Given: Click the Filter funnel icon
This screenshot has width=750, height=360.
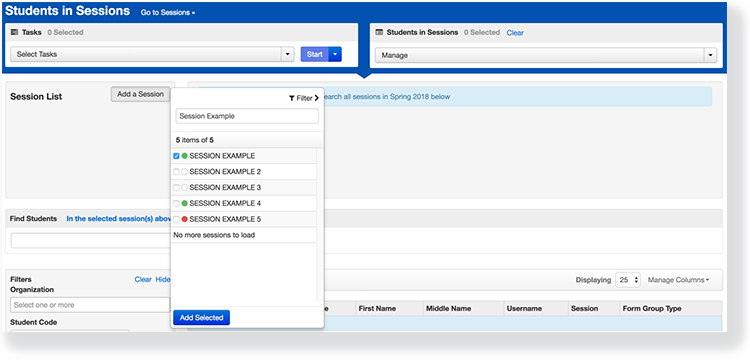Looking at the screenshot, I should click(x=292, y=98).
